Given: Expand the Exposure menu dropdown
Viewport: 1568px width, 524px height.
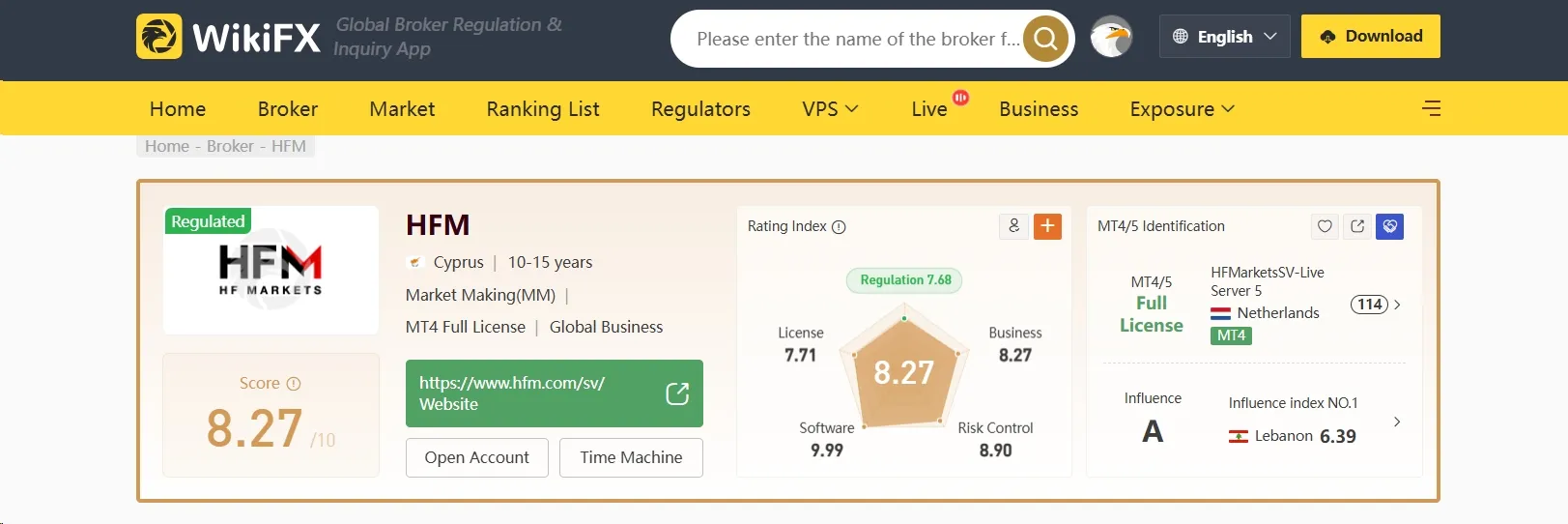Looking at the screenshot, I should coord(1182,109).
